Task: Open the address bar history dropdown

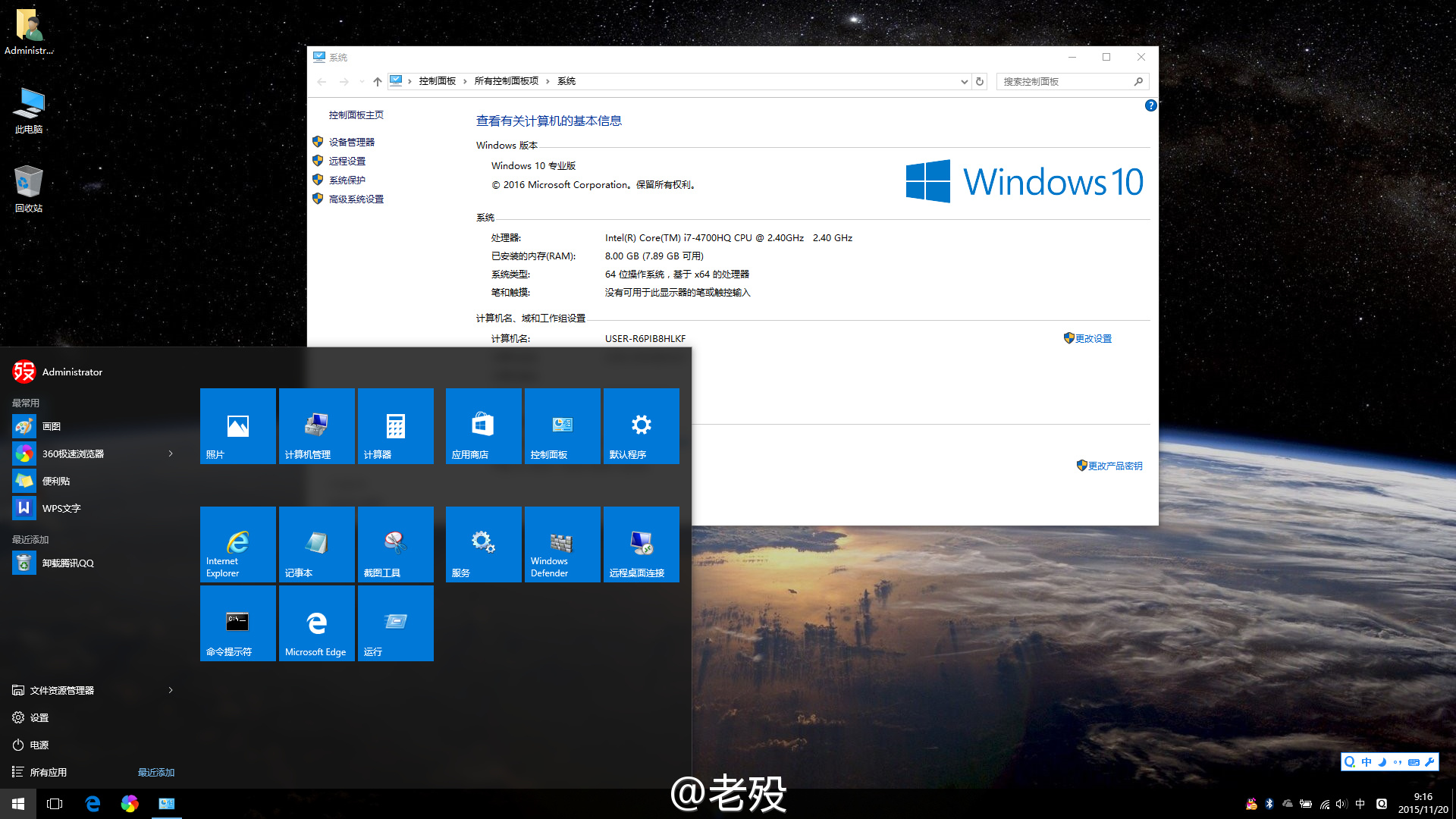Action: coord(964,81)
